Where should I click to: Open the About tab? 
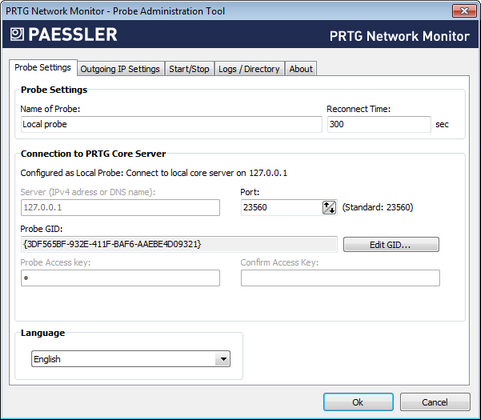tap(301, 69)
